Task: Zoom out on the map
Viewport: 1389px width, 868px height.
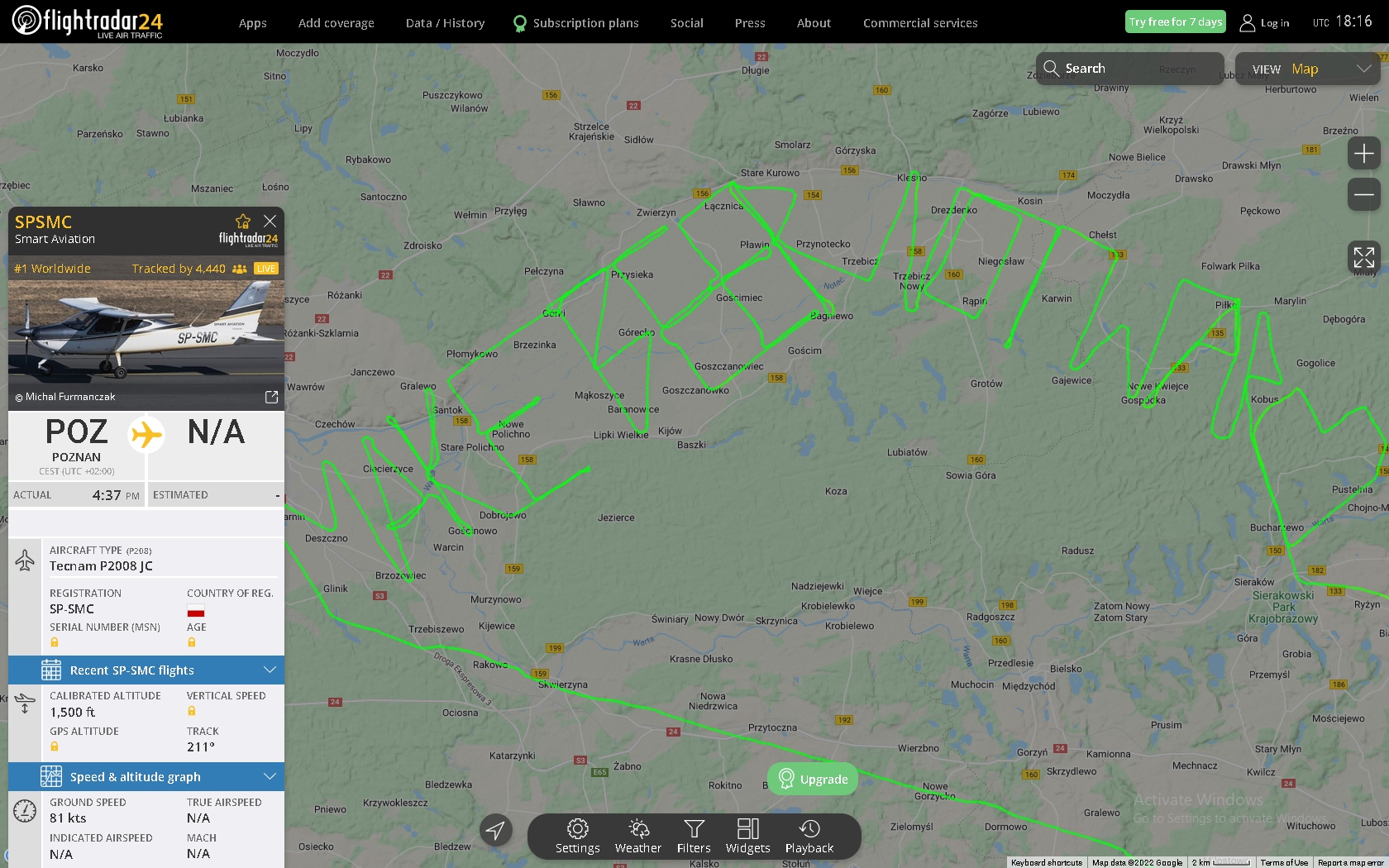Action: coord(1363,195)
